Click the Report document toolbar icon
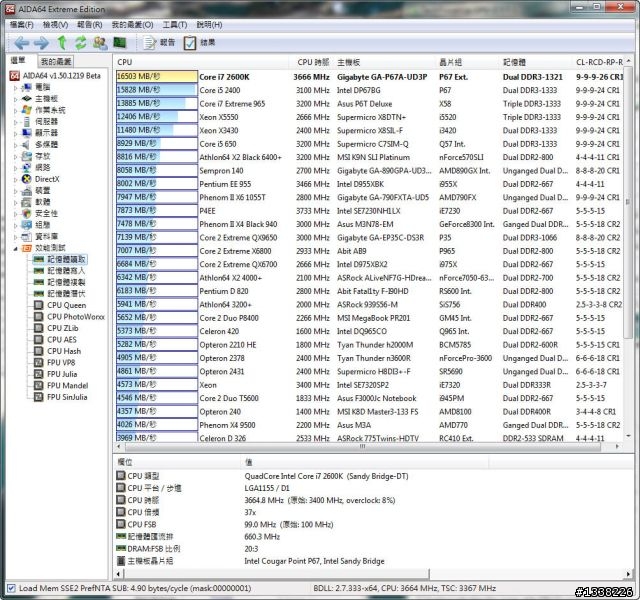The width and height of the screenshot is (640, 600). tap(149, 43)
